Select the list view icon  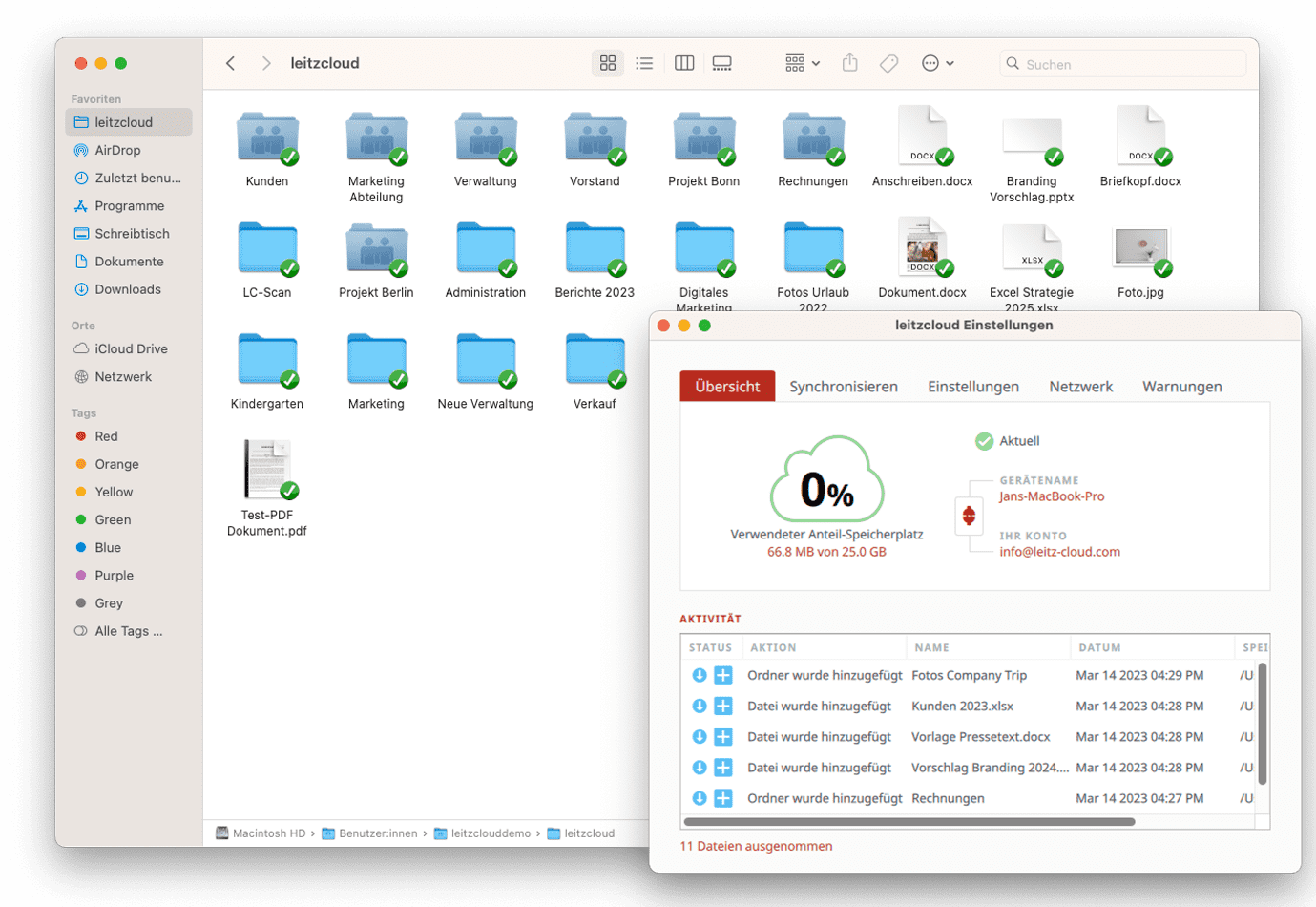coord(645,62)
